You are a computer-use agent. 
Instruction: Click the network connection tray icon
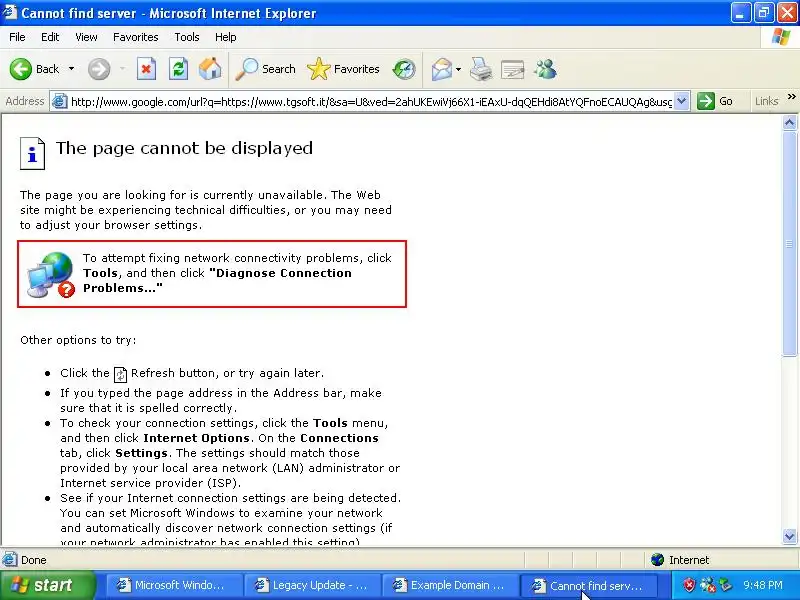[x=708, y=585]
